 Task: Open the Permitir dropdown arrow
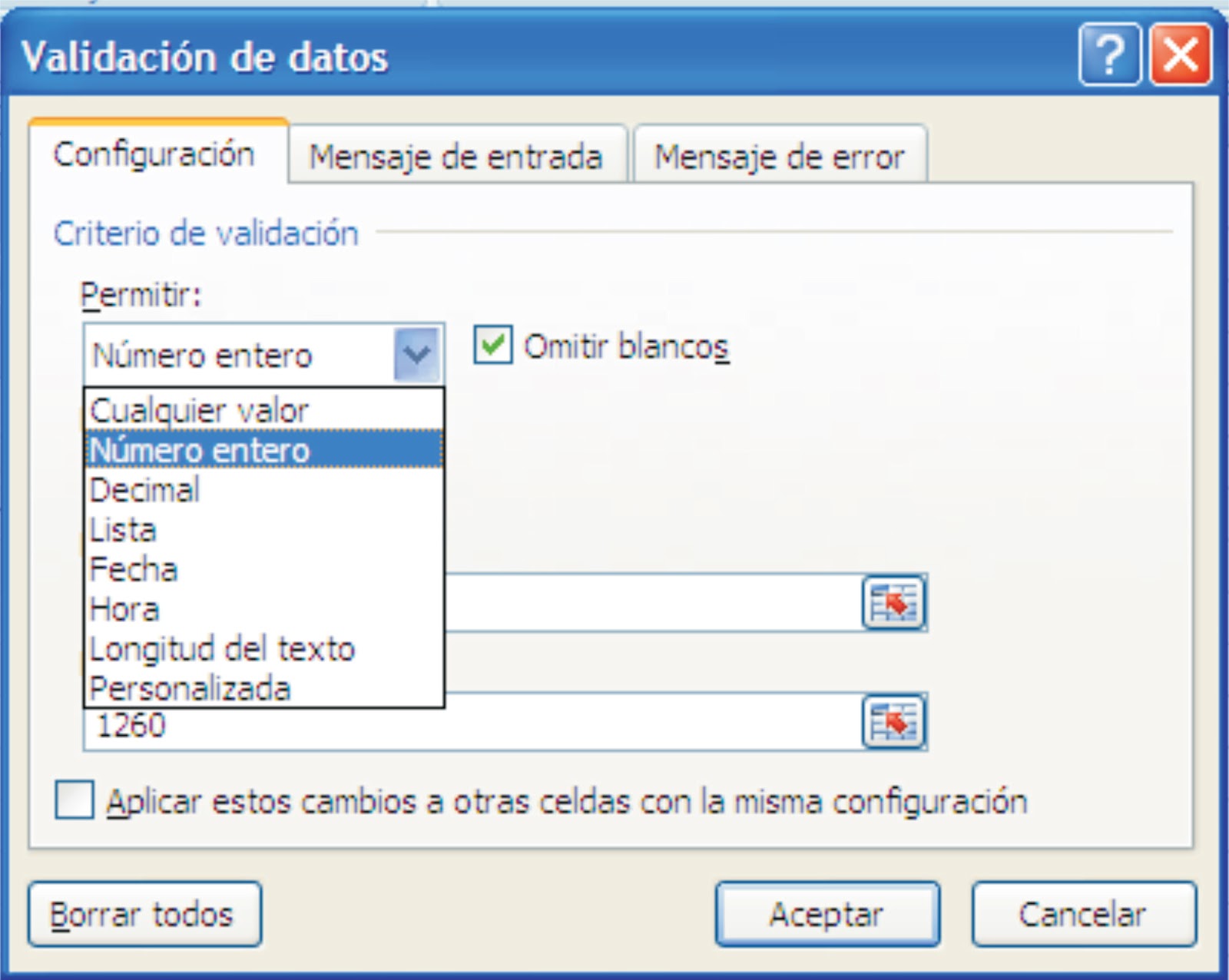416,355
